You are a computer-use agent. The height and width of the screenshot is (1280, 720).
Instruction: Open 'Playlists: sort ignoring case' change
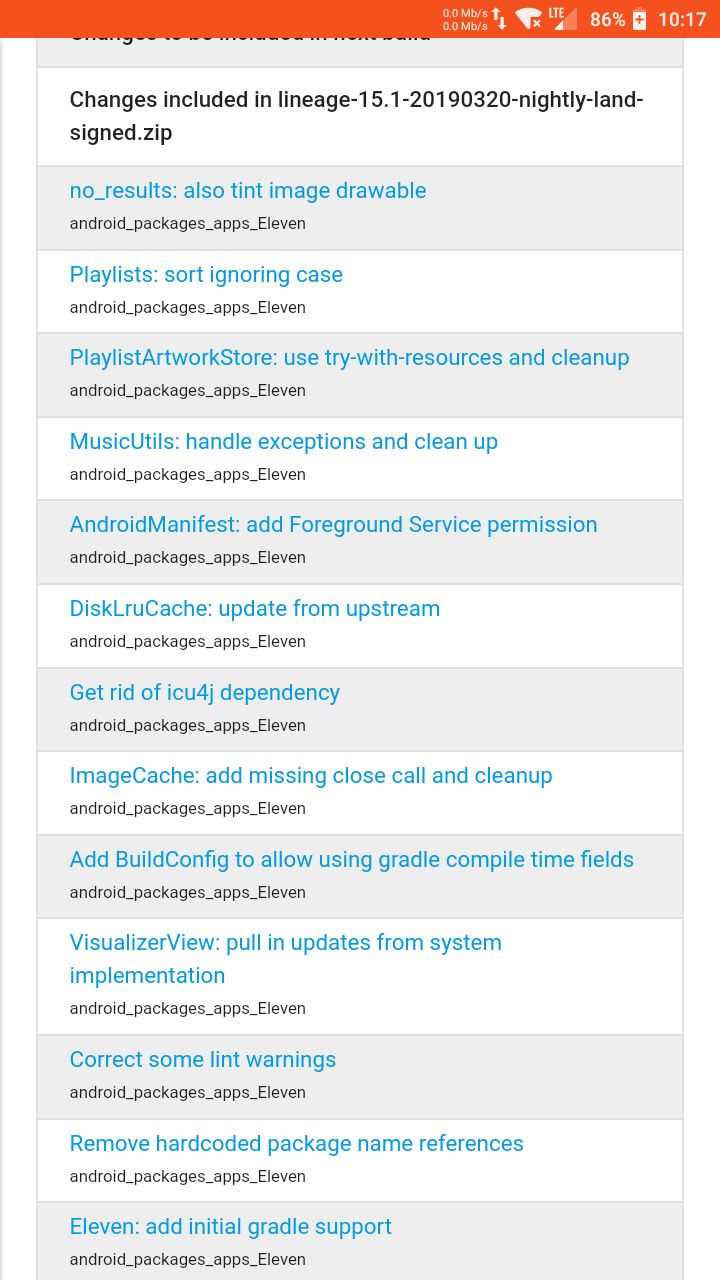tap(206, 275)
